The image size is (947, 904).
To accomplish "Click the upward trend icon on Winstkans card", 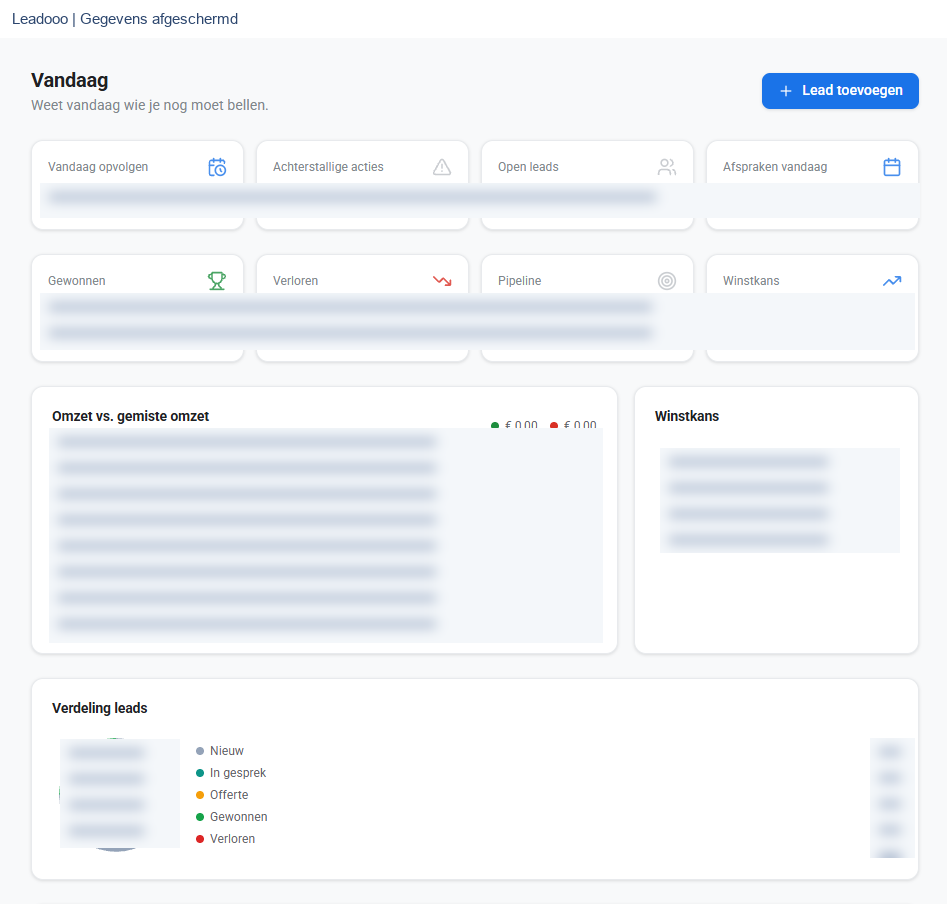I will click(x=892, y=281).
